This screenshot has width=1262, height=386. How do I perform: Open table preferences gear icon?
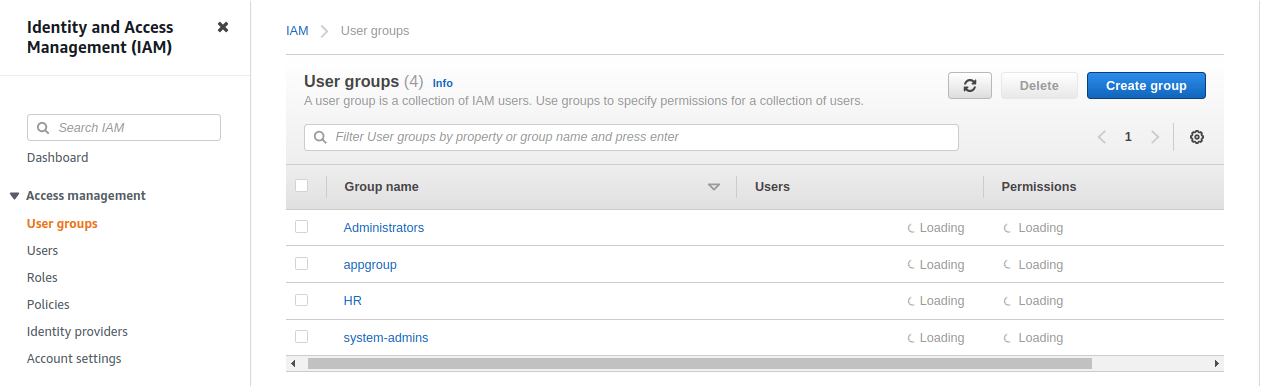coord(1196,137)
